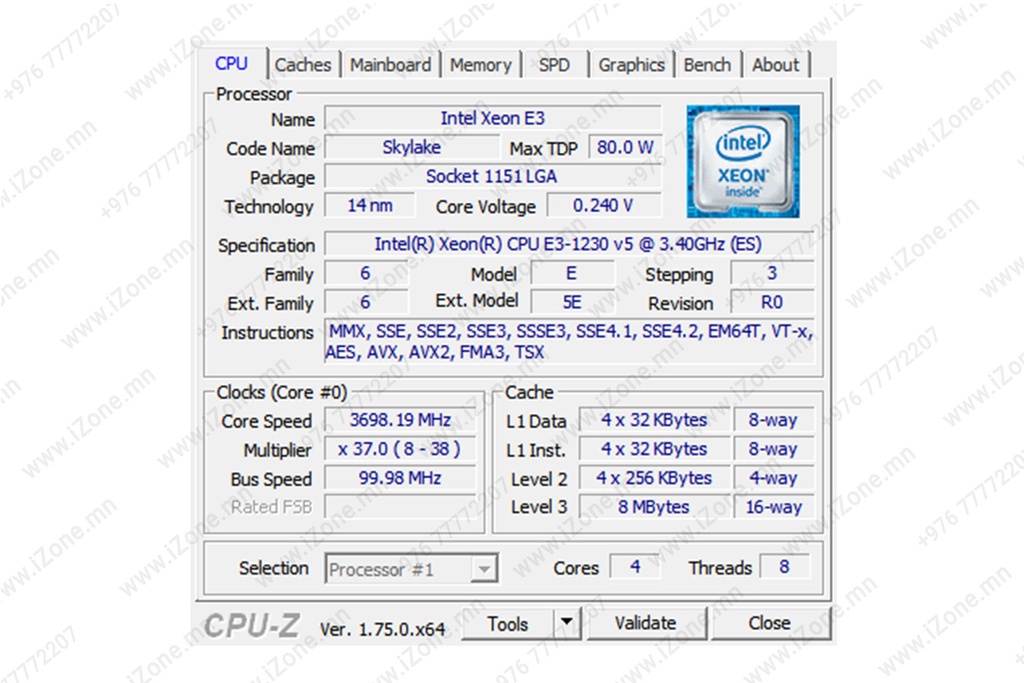
Task: Show the About tab
Action: pos(776,65)
